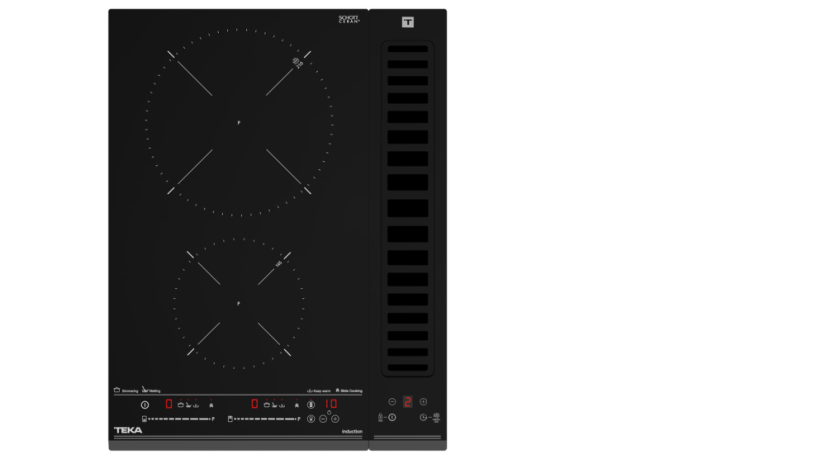The width and height of the screenshot is (826, 464).
Task: Click the TEKA brand logo
Action: point(128,430)
